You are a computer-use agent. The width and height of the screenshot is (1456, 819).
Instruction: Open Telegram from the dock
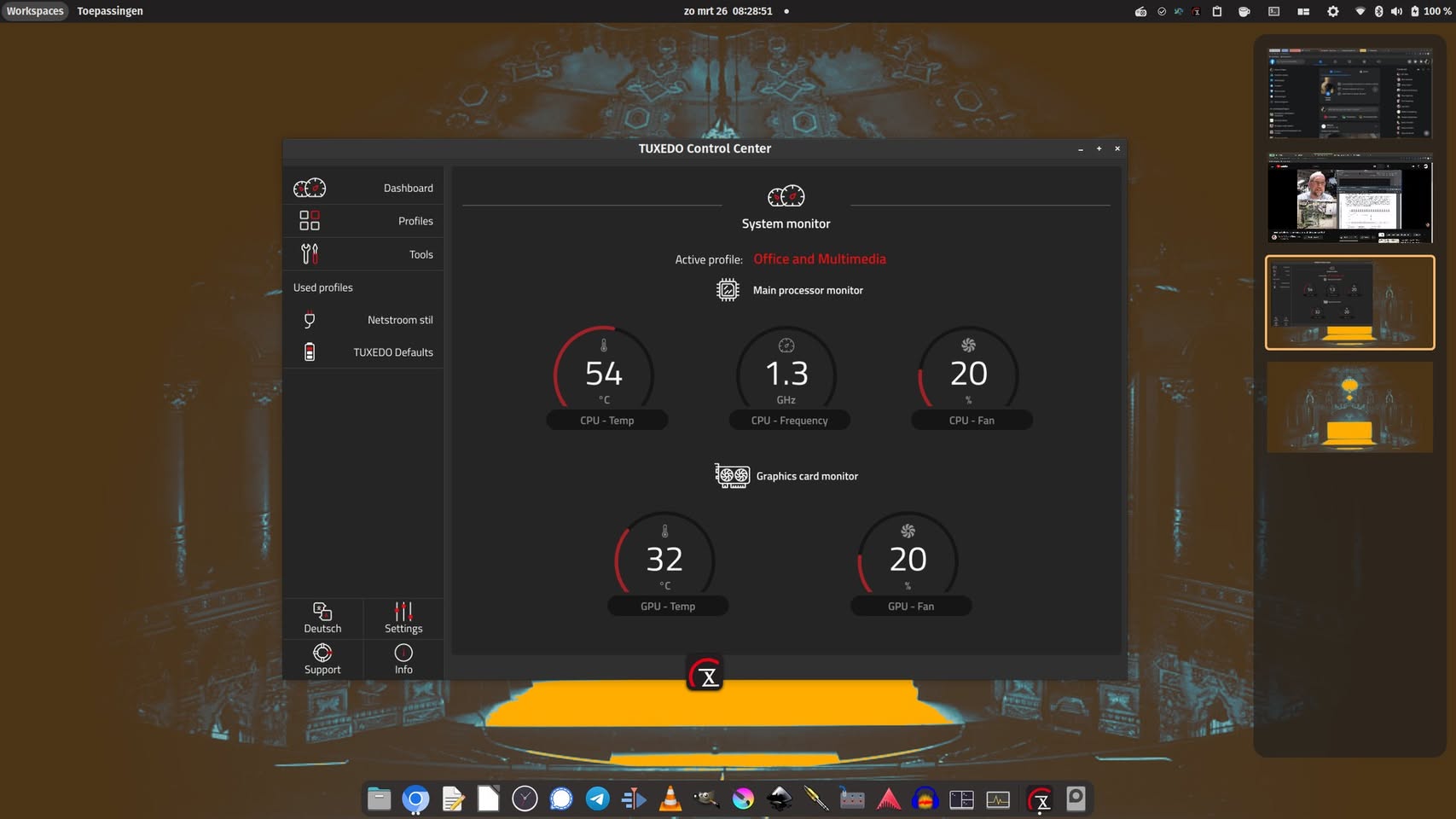tap(598, 799)
